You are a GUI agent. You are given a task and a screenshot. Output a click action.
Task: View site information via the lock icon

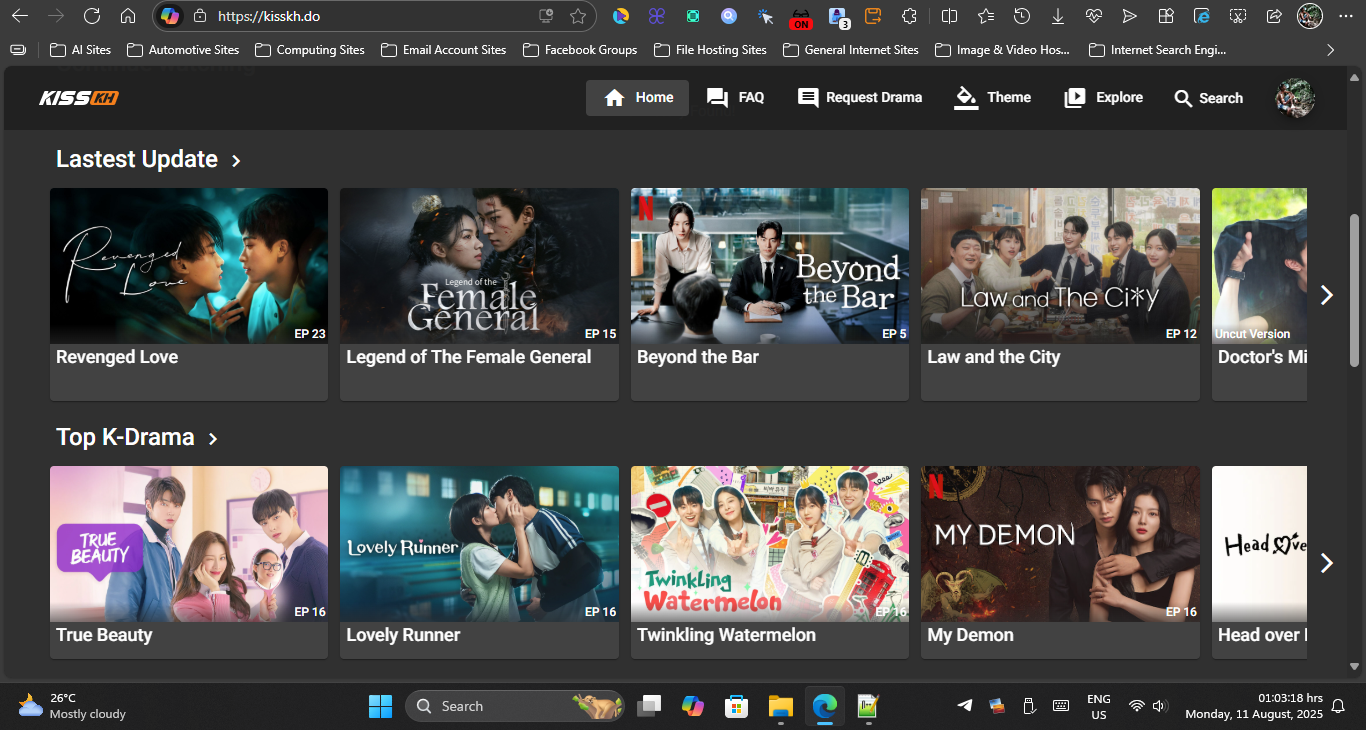pyautogui.click(x=200, y=16)
